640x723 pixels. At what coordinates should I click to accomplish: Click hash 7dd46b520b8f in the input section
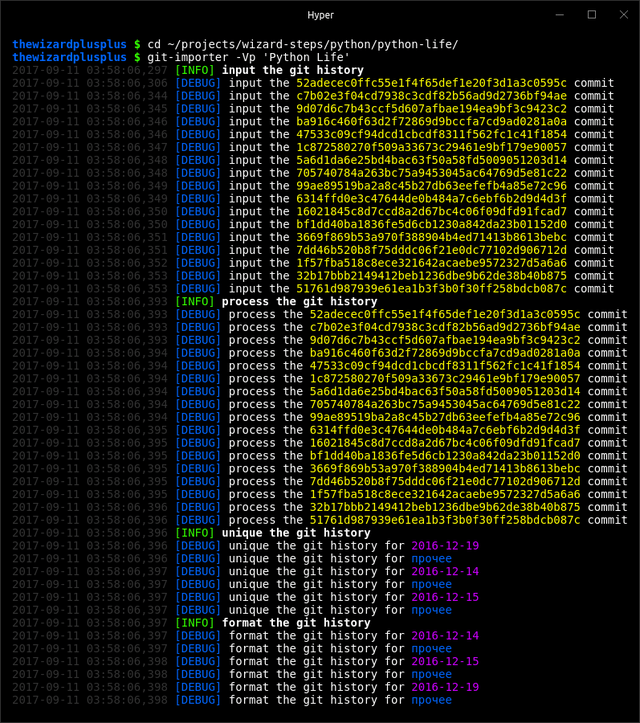(431, 250)
